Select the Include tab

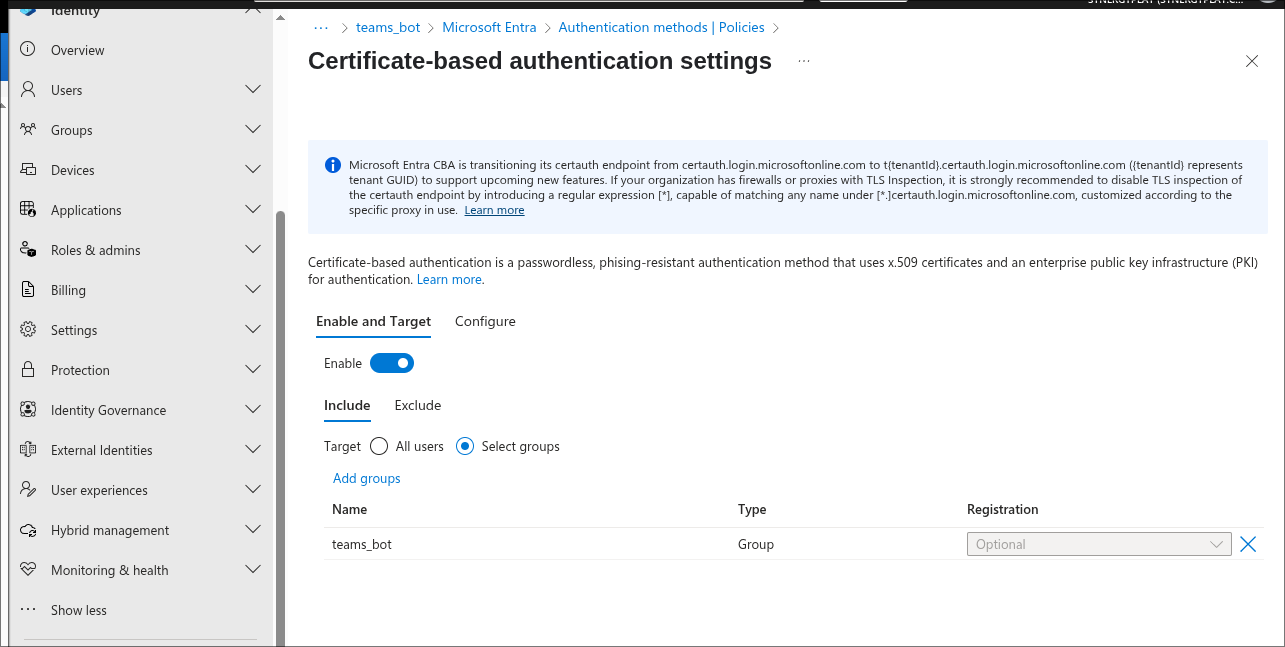[347, 405]
